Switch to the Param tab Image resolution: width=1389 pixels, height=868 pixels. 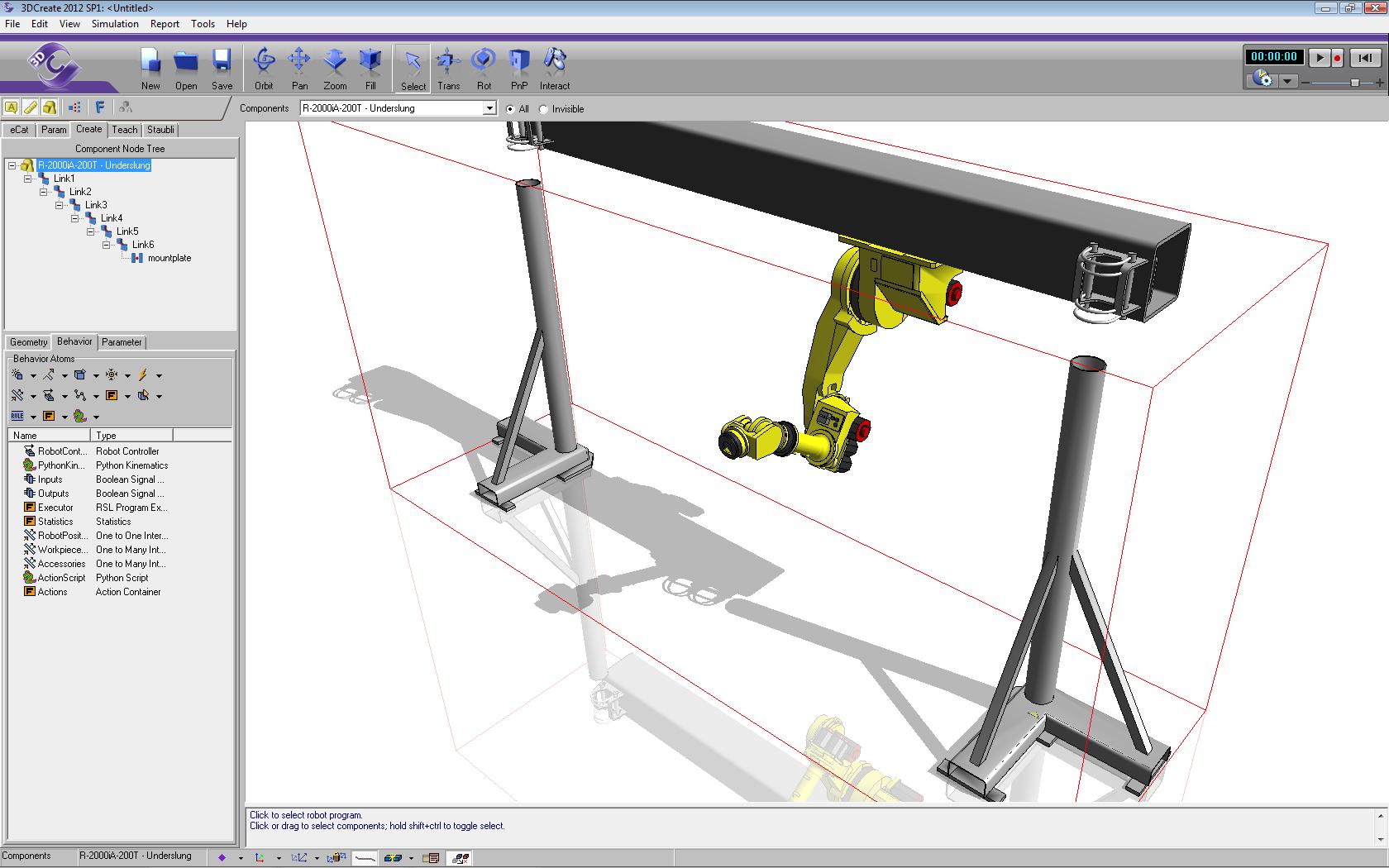pos(54,130)
